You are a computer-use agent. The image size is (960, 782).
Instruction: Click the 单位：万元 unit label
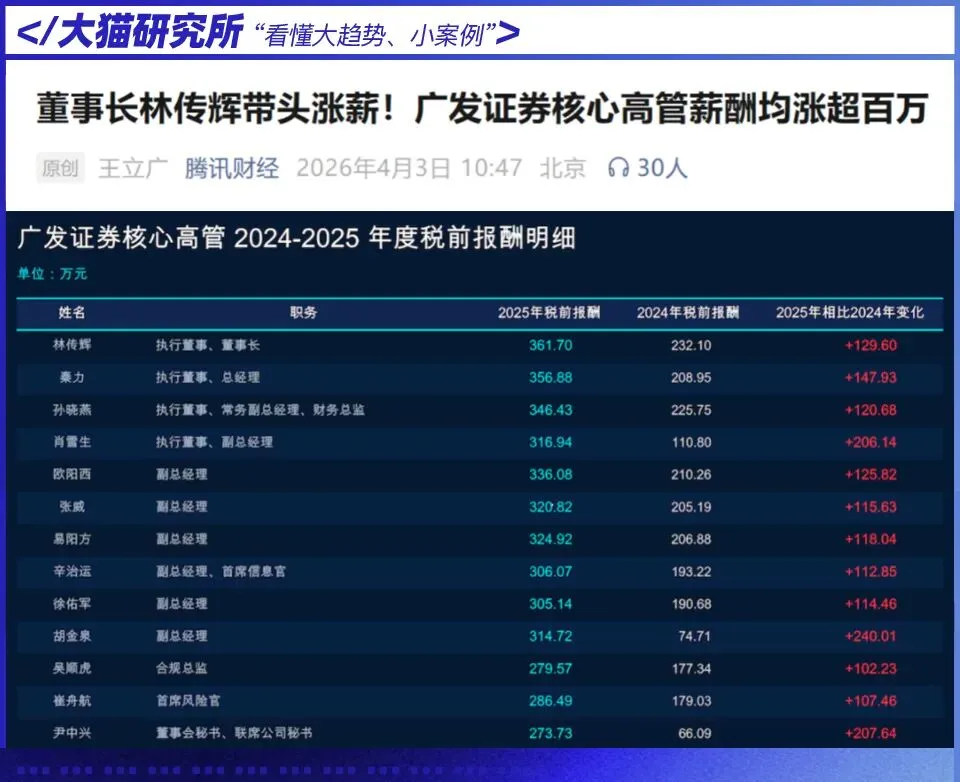[52, 274]
